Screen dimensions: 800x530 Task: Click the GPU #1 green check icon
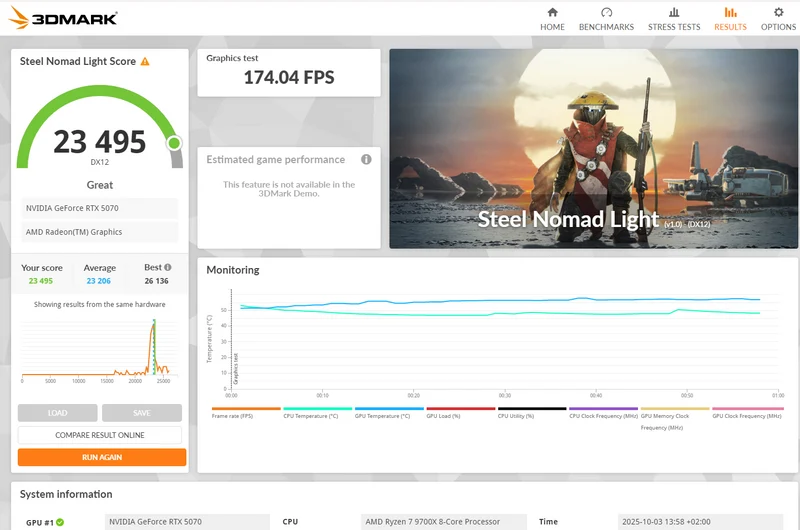(x=60, y=522)
